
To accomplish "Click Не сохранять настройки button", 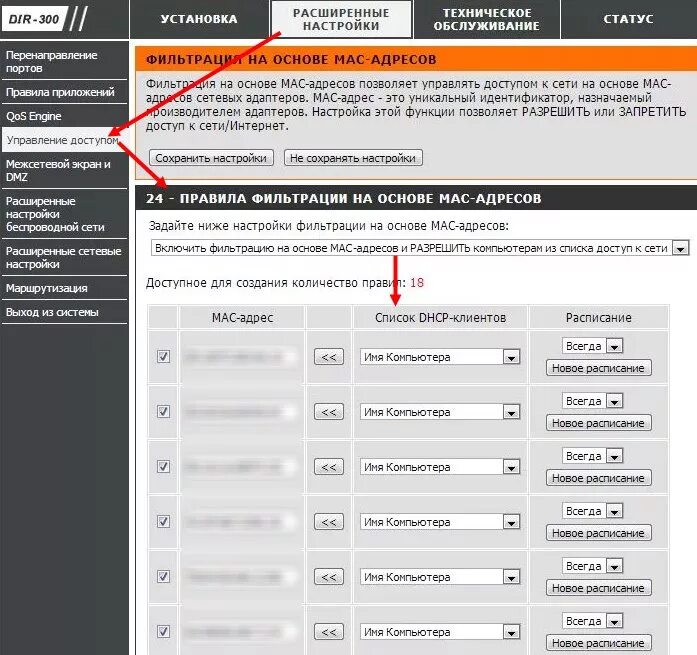I will (x=353, y=158).
